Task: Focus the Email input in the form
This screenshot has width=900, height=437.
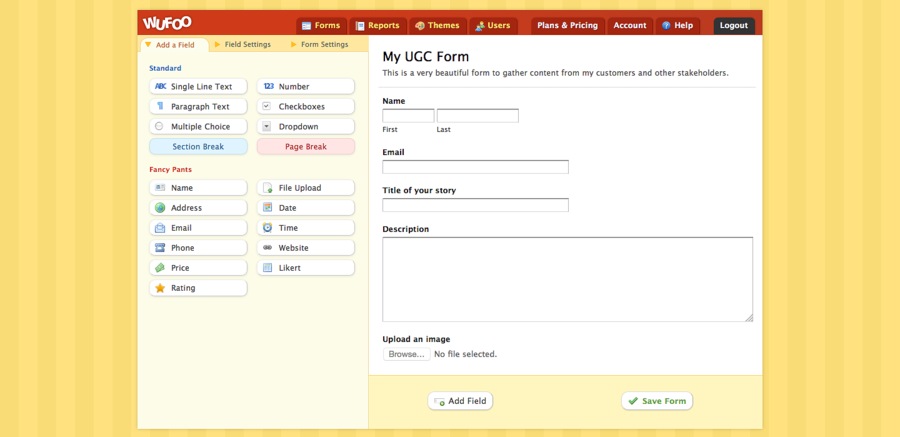Action: 475,167
